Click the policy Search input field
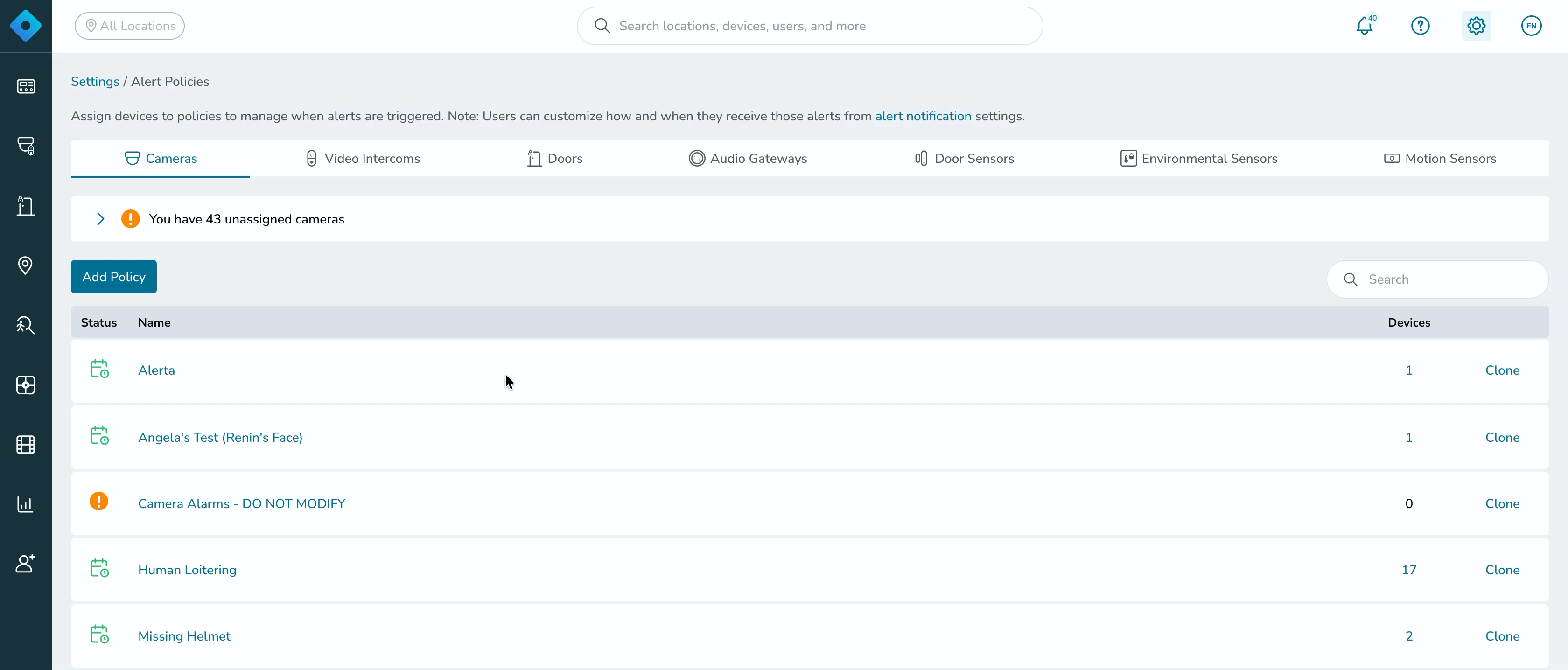1568x670 pixels. 1437,279
